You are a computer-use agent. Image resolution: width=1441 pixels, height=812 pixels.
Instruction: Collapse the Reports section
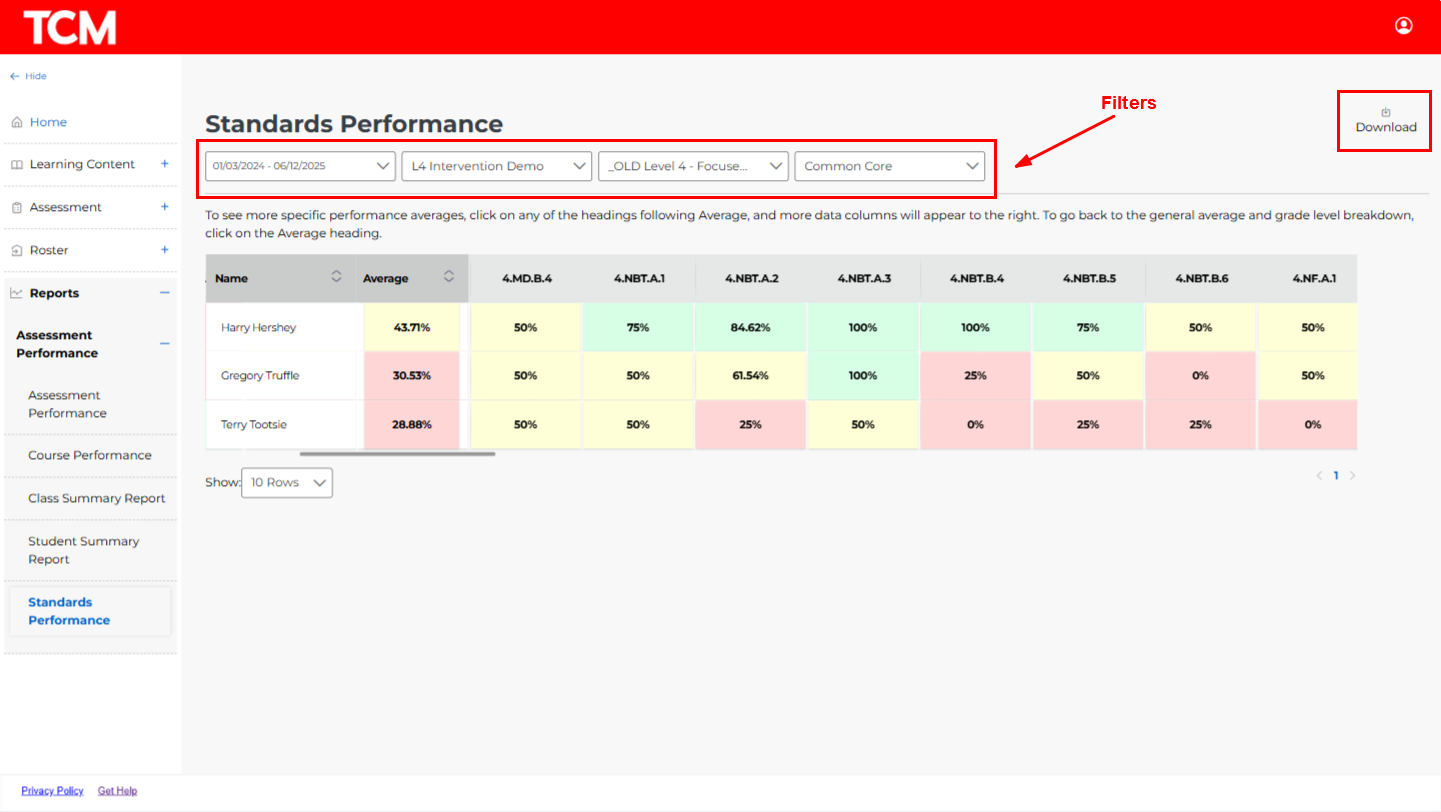point(165,293)
